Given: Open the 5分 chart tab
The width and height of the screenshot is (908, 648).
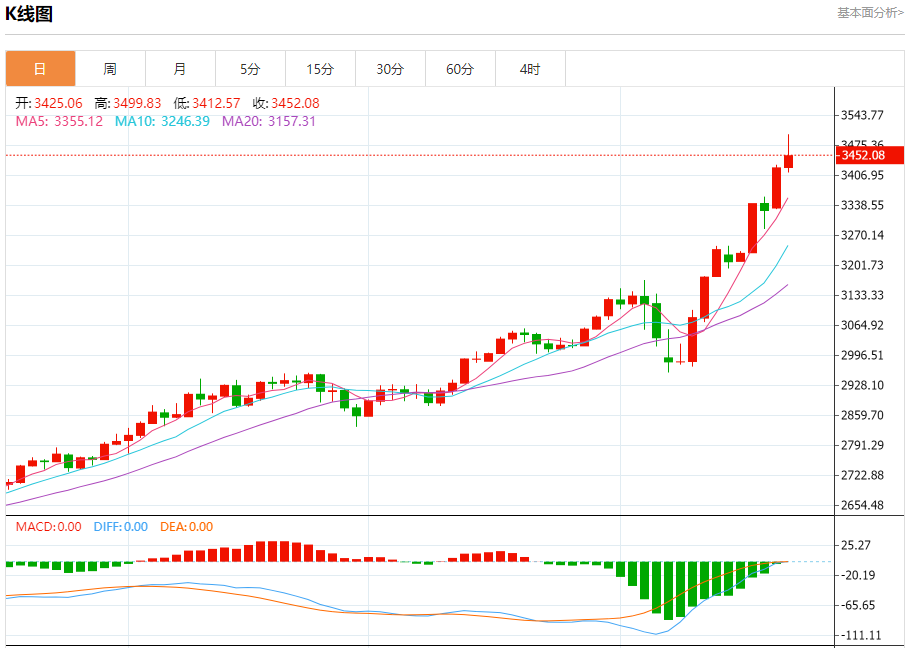Looking at the screenshot, I should click(250, 69).
